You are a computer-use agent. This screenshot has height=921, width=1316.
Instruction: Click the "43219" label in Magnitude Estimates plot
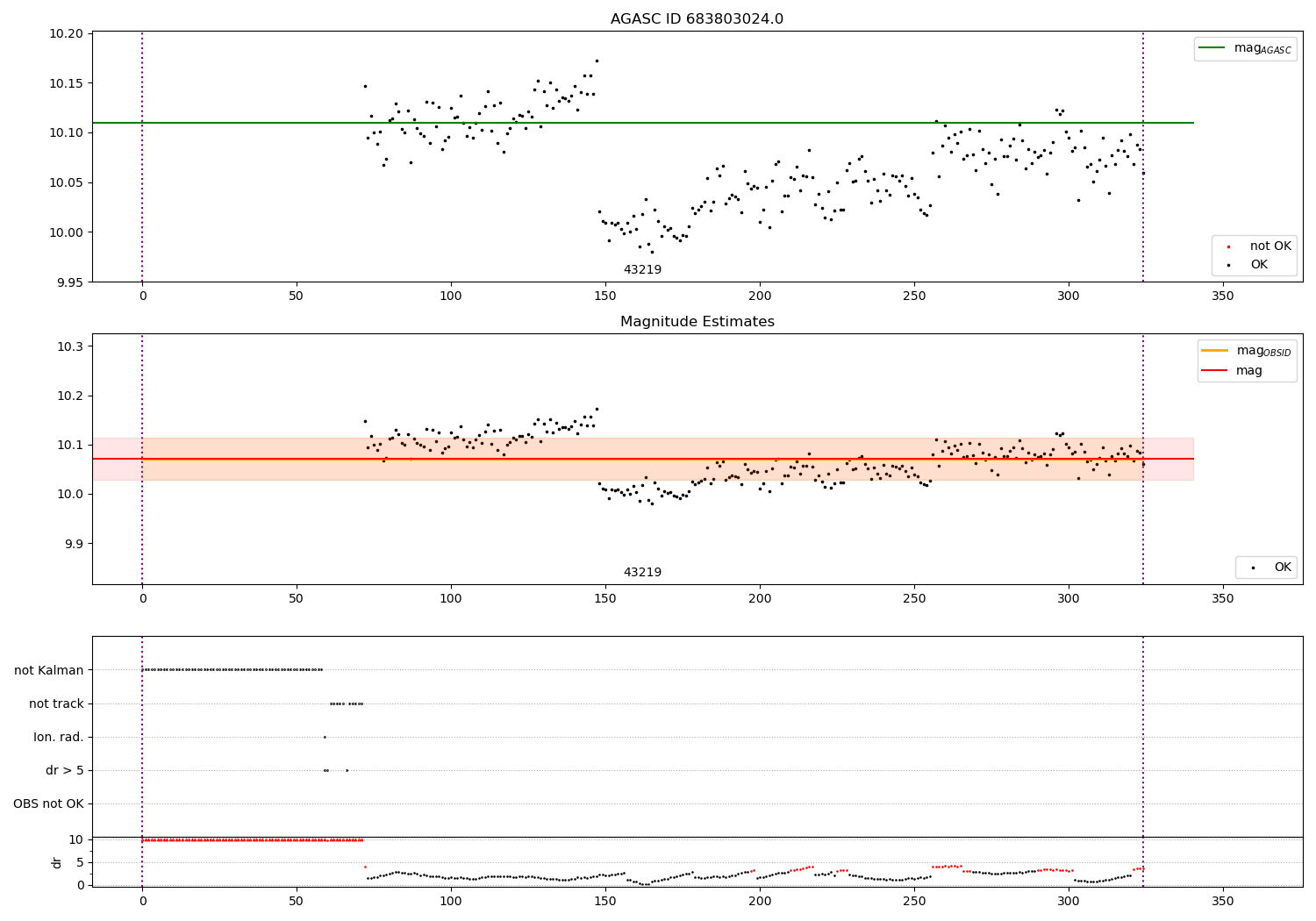(642, 573)
